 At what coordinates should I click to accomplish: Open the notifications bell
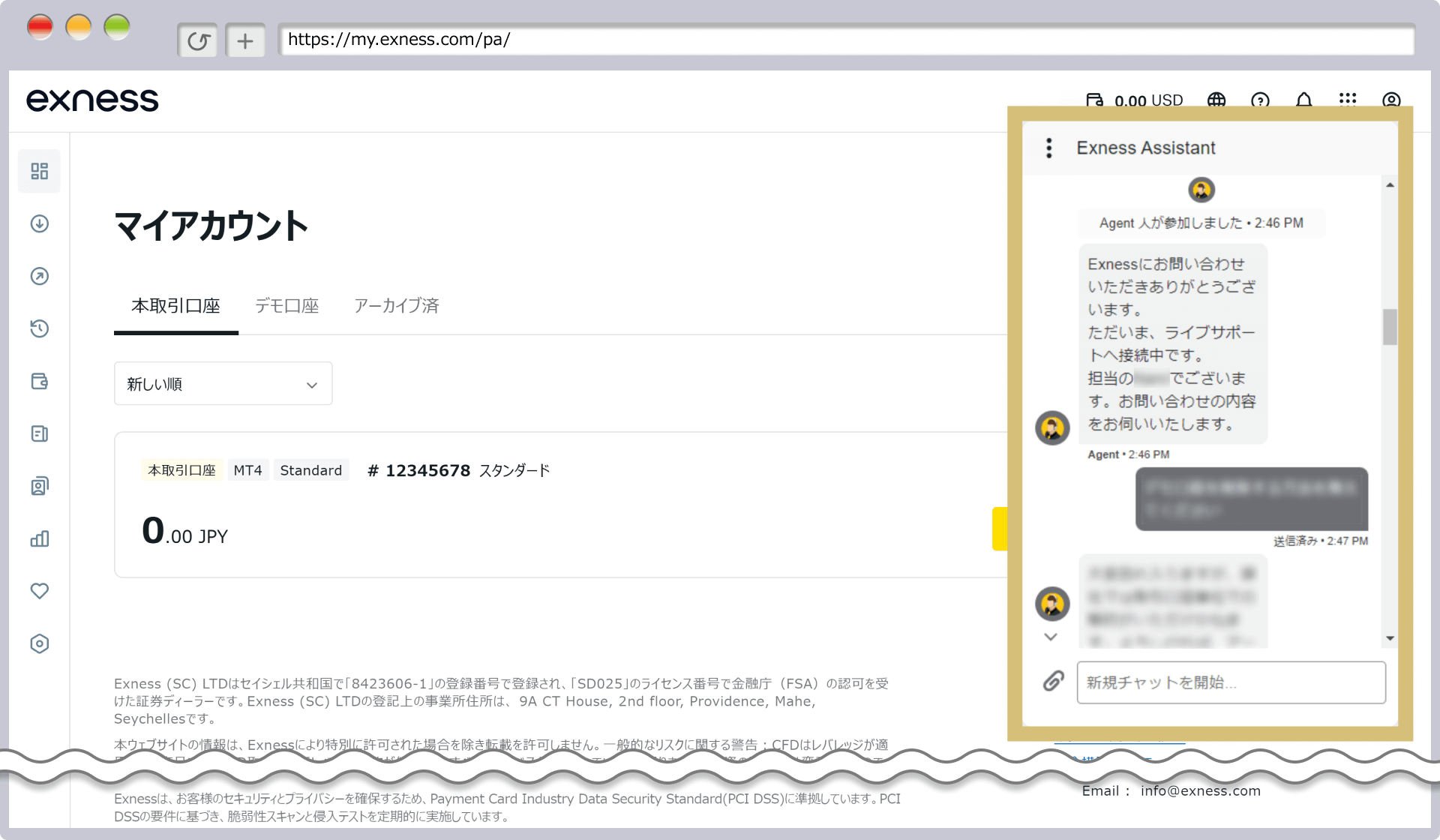1304,100
